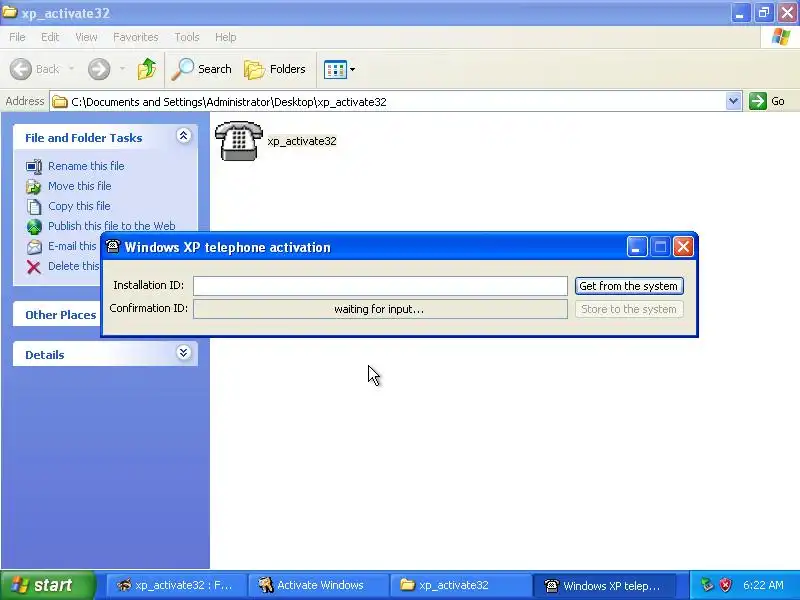Click the telephone icon in the activation dialog title bar
800x600 pixels.
pyautogui.click(x=113, y=246)
